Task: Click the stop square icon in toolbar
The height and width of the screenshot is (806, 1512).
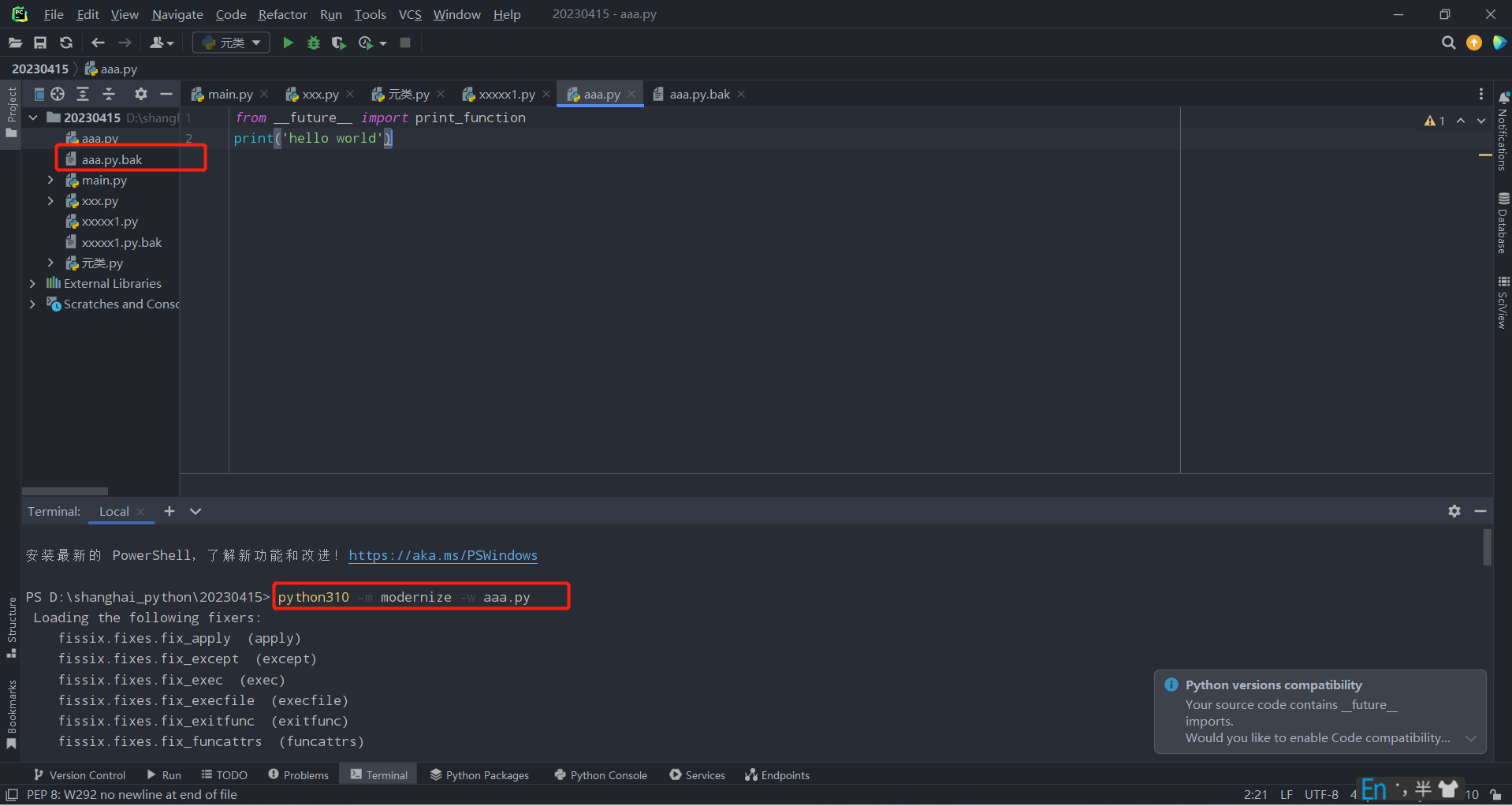Action: [x=405, y=43]
